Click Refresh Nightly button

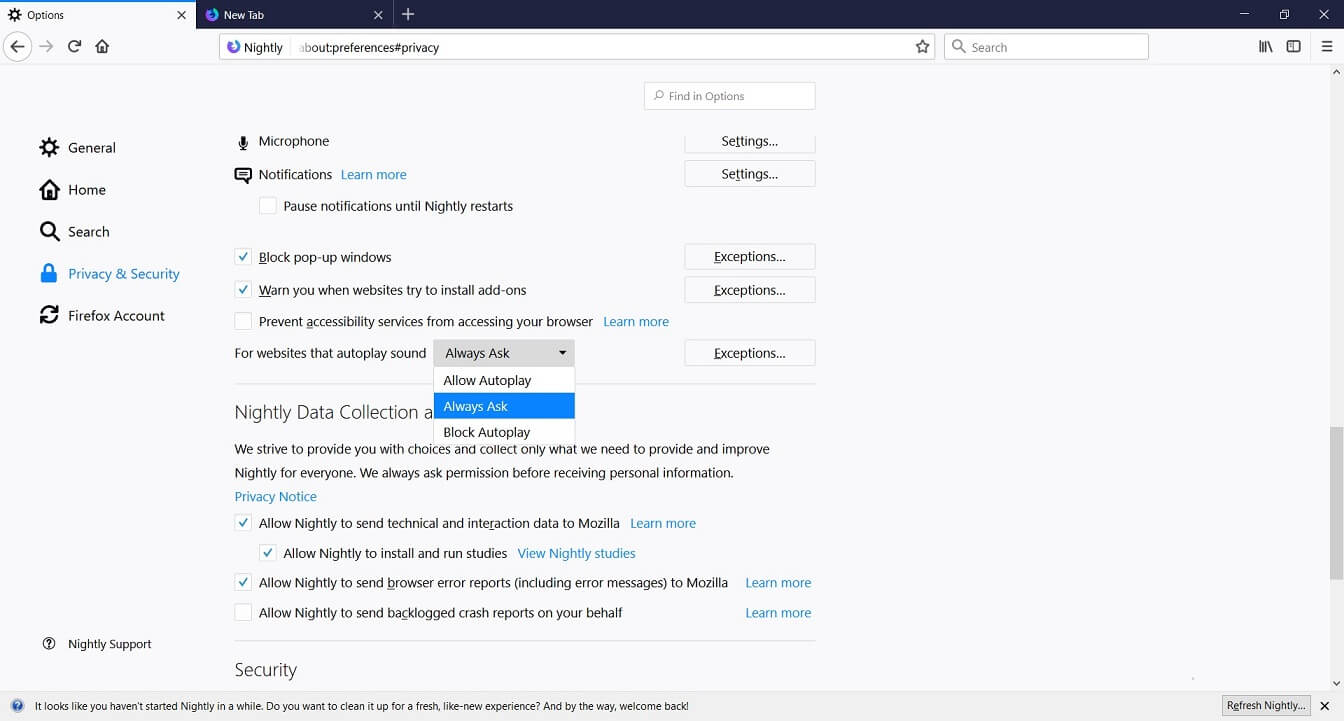[x=1266, y=706]
